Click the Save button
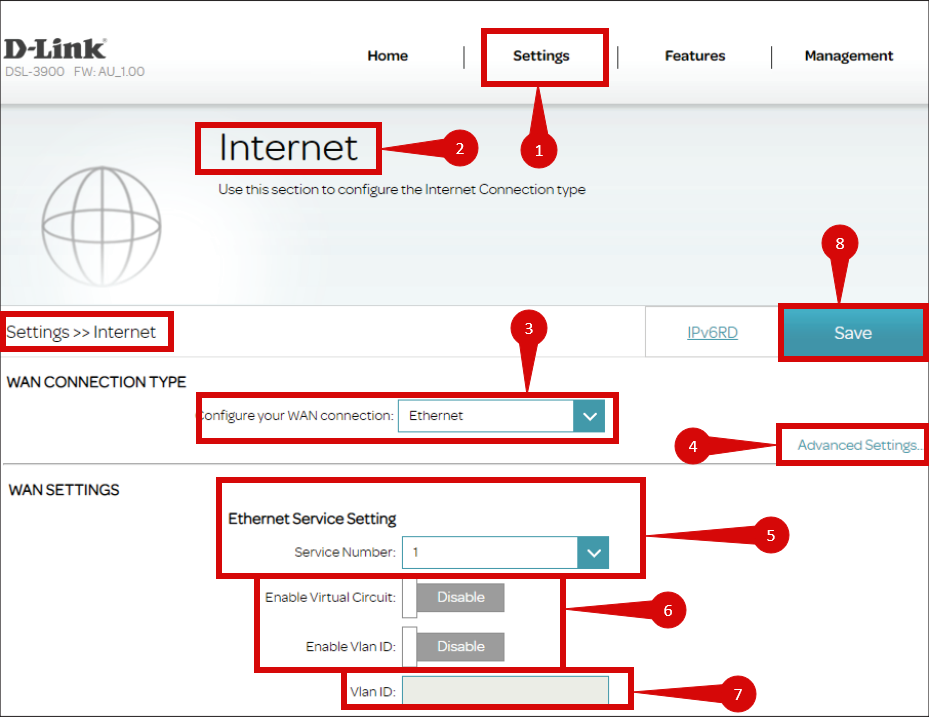Image resolution: width=929 pixels, height=717 pixels. pos(853,332)
